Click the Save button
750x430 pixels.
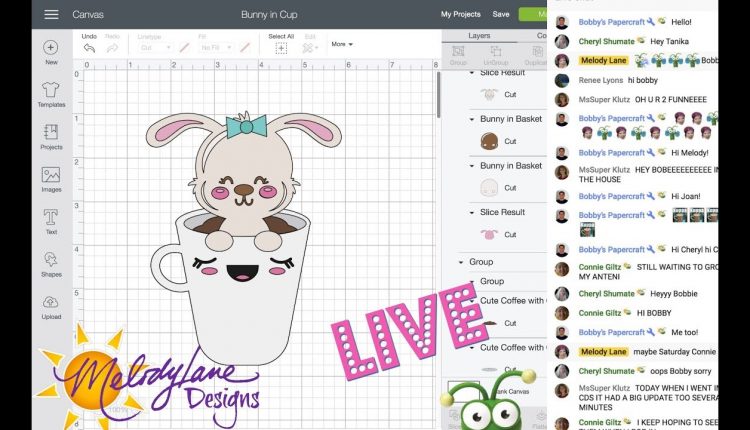(501, 14)
